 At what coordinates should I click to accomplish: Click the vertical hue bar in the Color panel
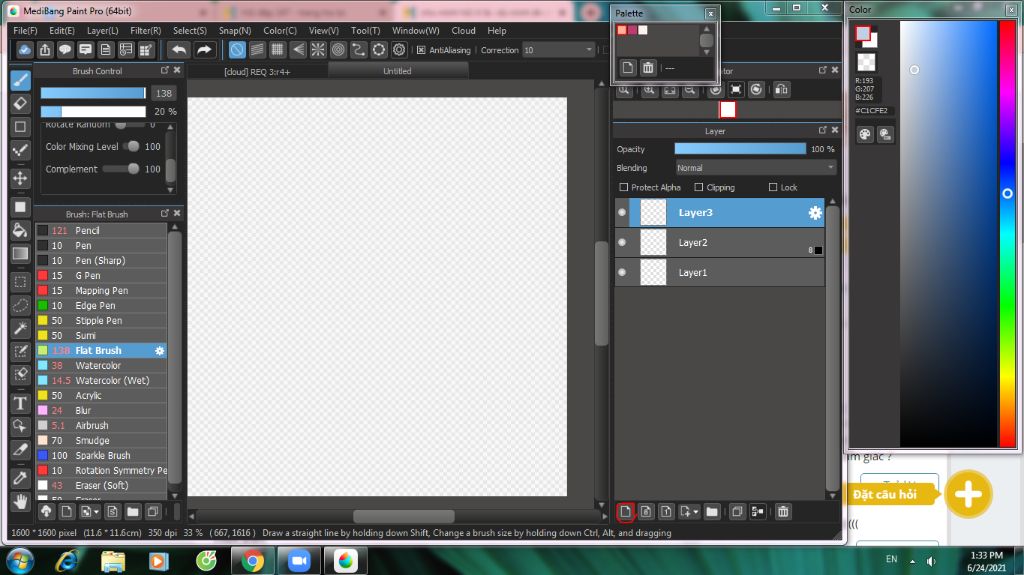(x=1008, y=234)
